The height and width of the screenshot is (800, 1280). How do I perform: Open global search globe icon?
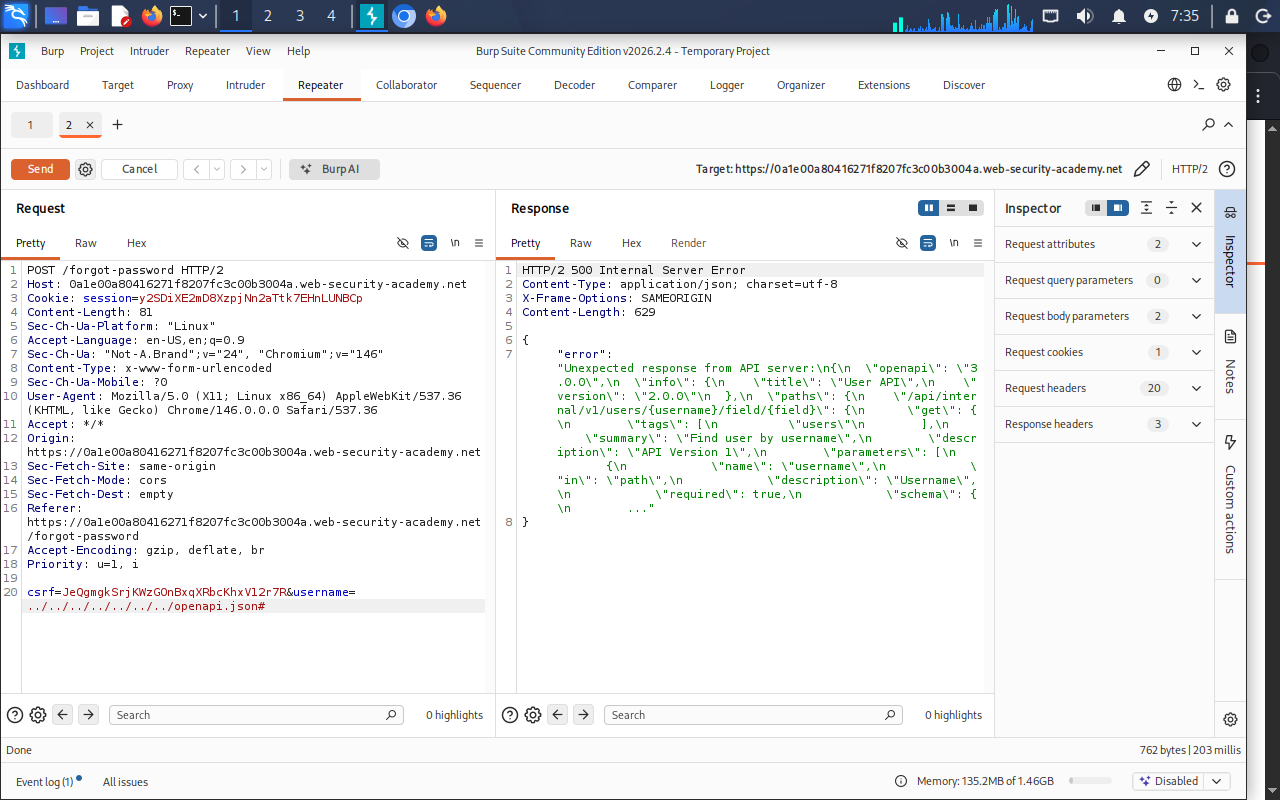pyautogui.click(x=1175, y=85)
